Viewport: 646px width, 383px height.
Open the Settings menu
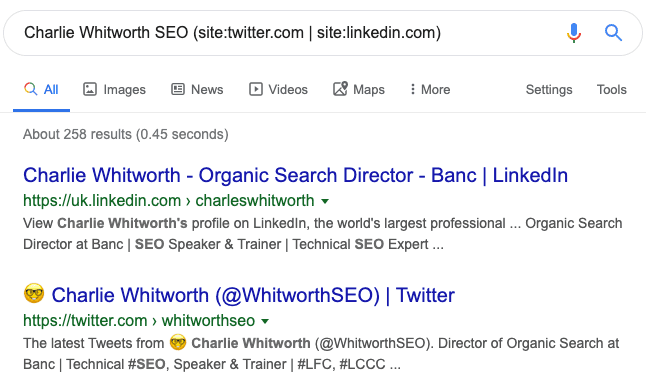(549, 89)
